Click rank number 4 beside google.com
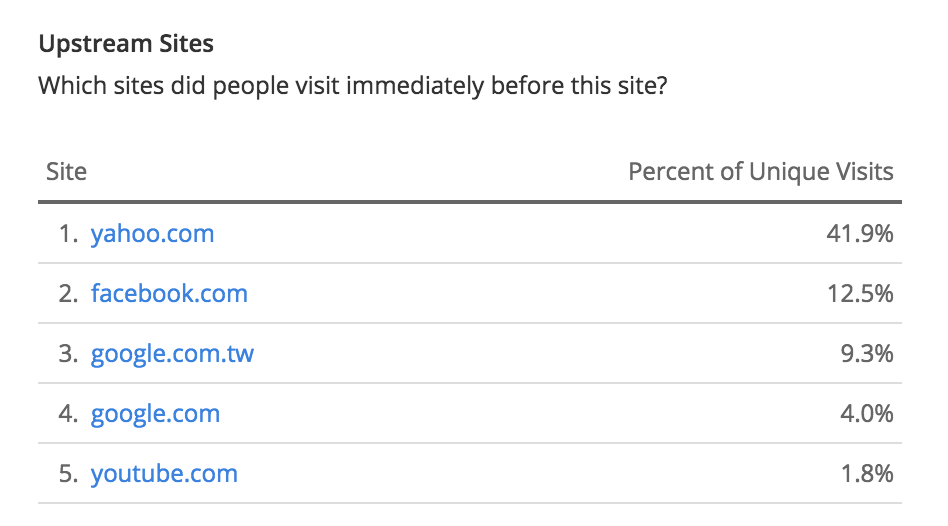 pyautogui.click(x=67, y=414)
